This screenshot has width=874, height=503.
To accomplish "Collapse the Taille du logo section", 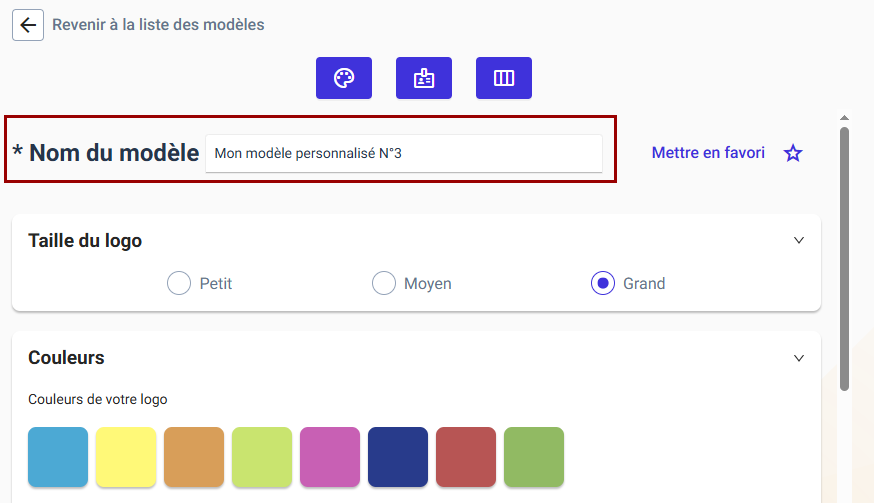I will (799, 240).
